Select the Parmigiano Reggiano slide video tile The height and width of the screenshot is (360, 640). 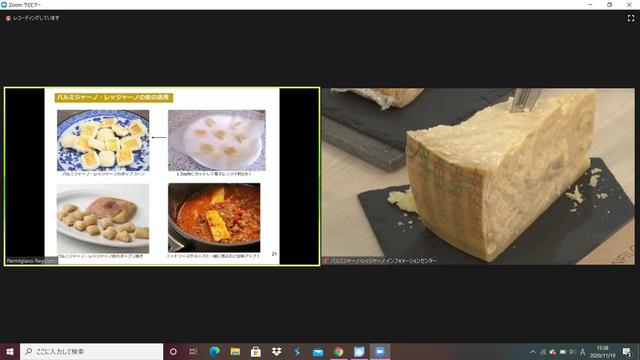tap(162, 176)
